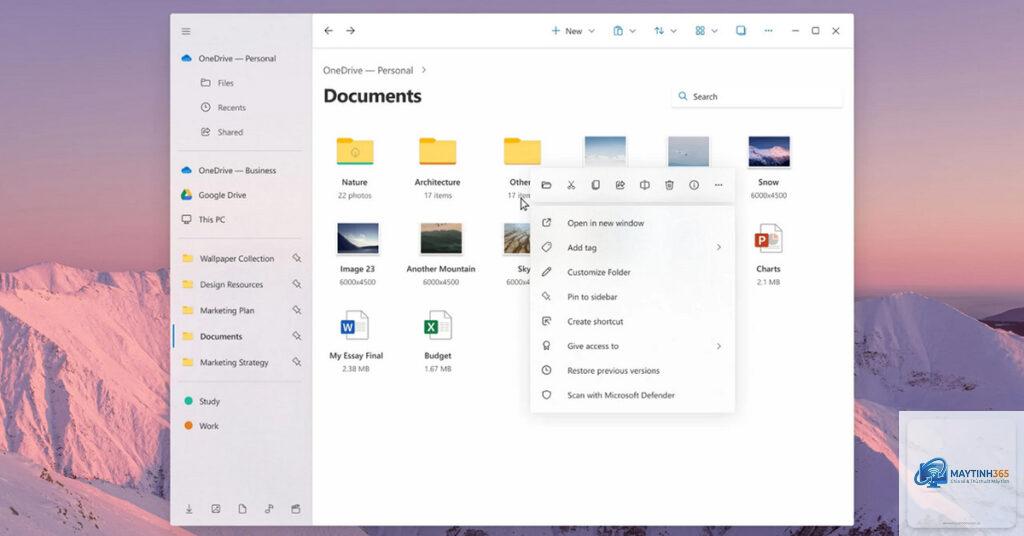Open the hamburger menu in the sidebar

[186, 31]
